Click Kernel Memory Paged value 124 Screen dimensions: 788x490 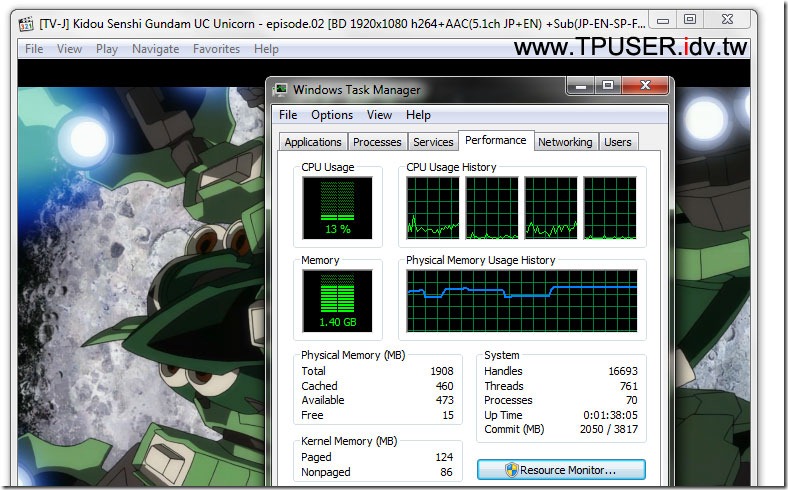tap(444, 457)
